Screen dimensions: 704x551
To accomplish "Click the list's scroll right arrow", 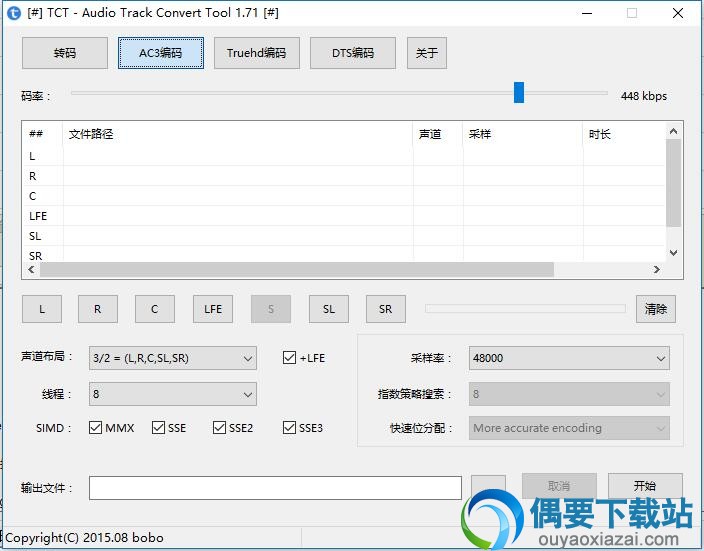I will tap(656, 269).
